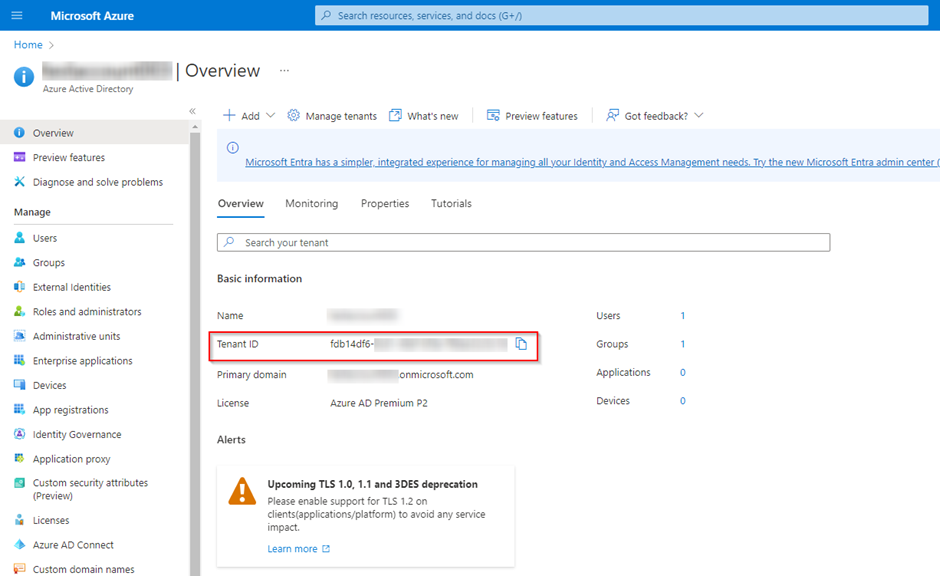Collapse the left navigation pane
This screenshot has height=576, width=940.
click(x=192, y=111)
